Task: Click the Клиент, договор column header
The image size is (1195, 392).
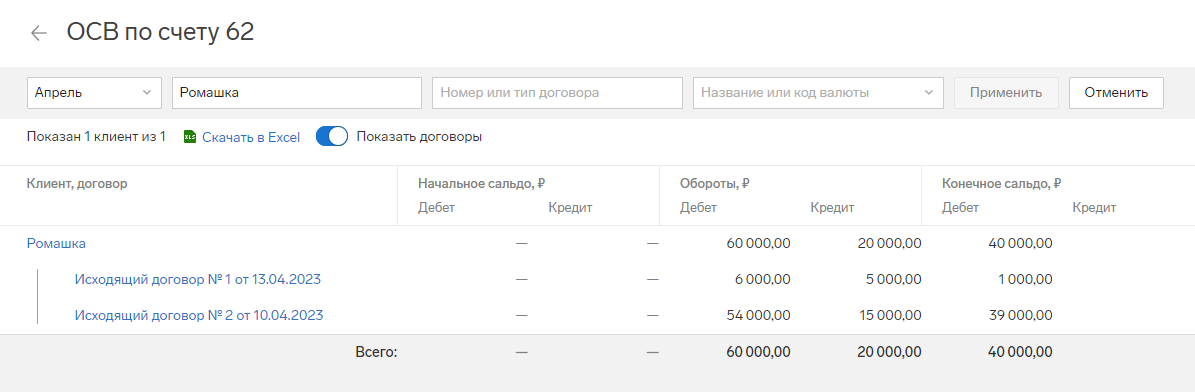Action: [x=77, y=184]
